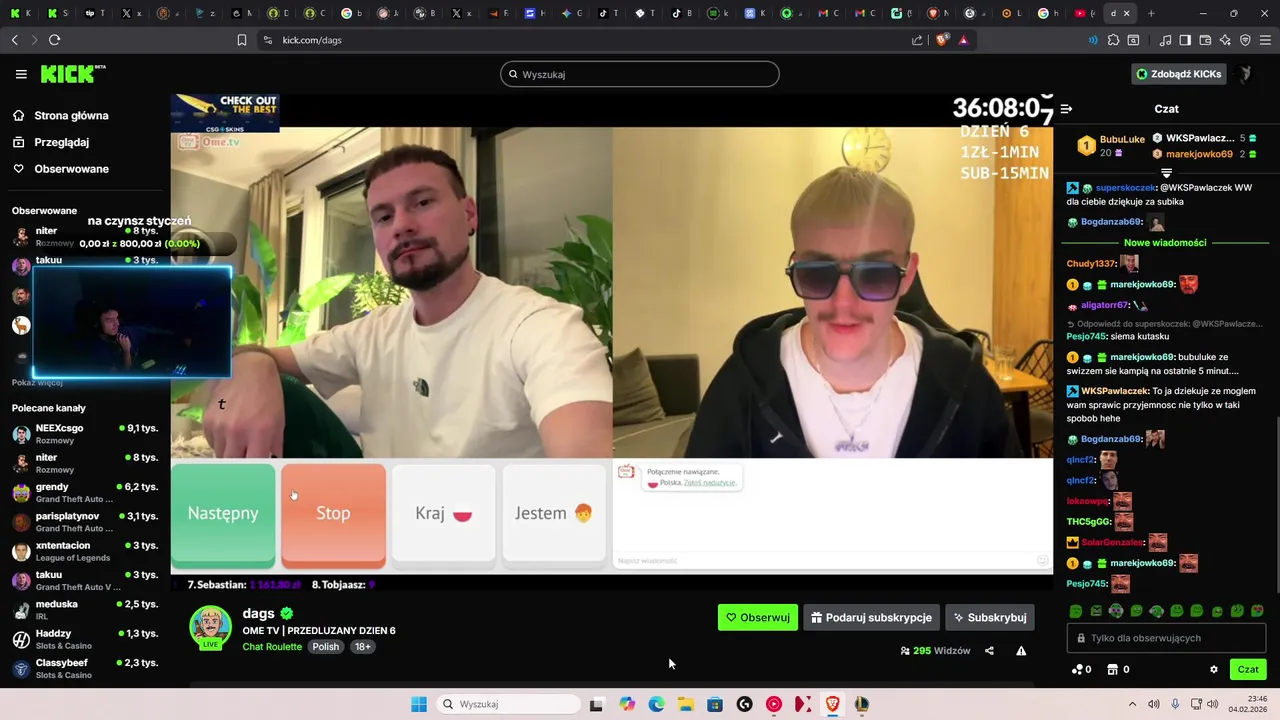Click the Subskrybuj button
This screenshot has height=720, width=1280.
point(990,617)
